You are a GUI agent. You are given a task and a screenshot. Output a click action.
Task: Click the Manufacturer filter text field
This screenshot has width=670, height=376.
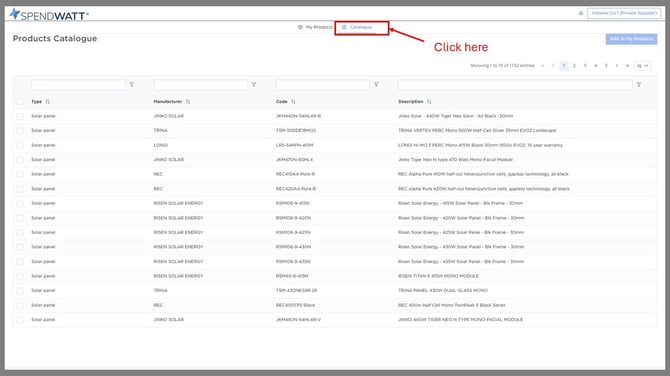pyautogui.click(x=200, y=85)
